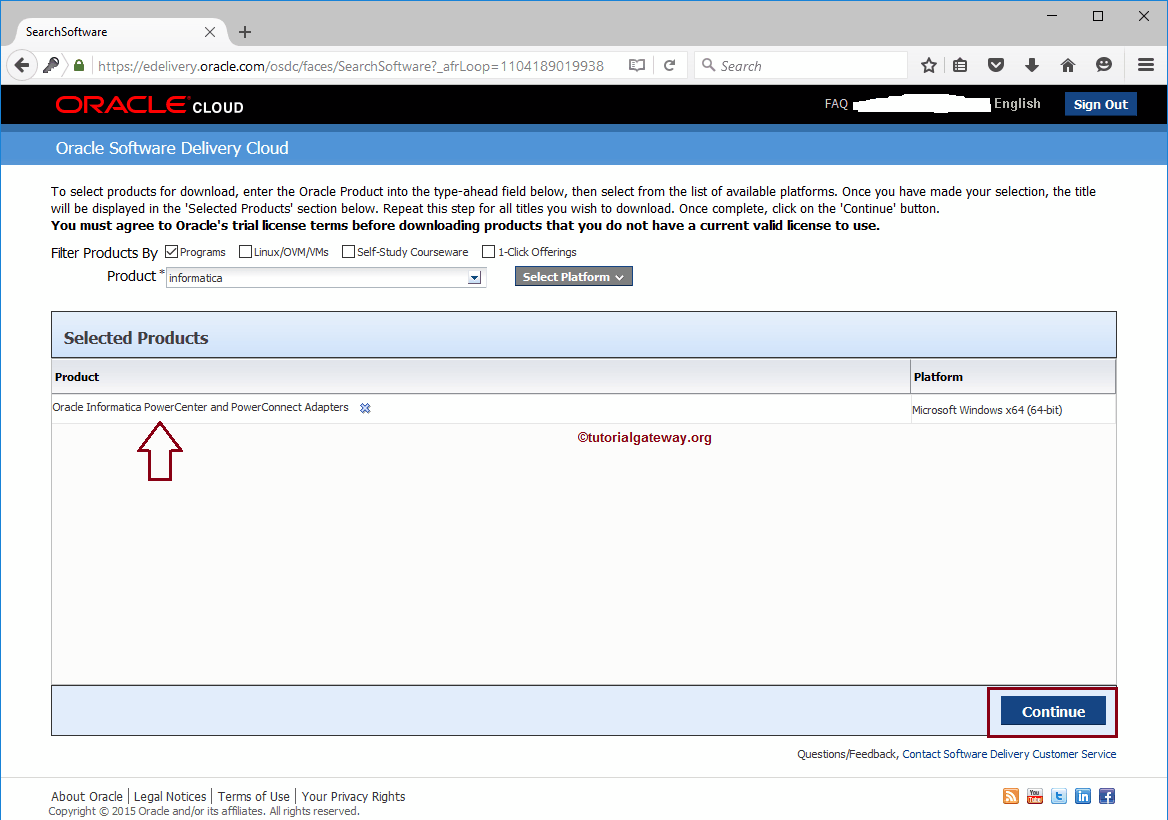Remove Oracle Informatica PowerCenter product icon
Image resolution: width=1168 pixels, height=820 pixels.
pos(365,408)
